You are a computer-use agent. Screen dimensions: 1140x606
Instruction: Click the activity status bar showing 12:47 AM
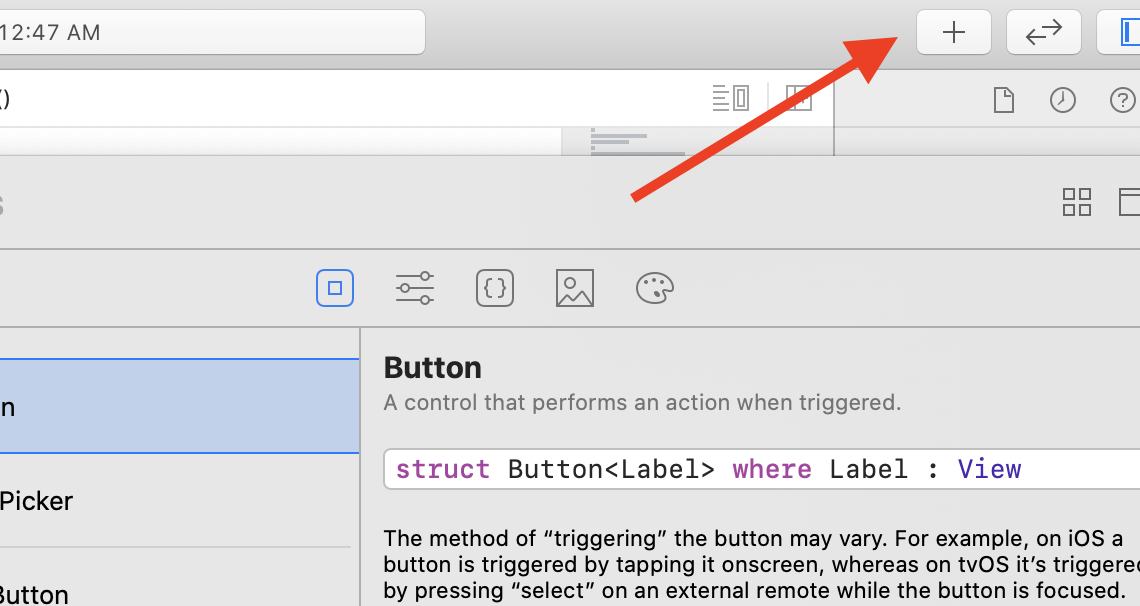(x=210, y=32)
